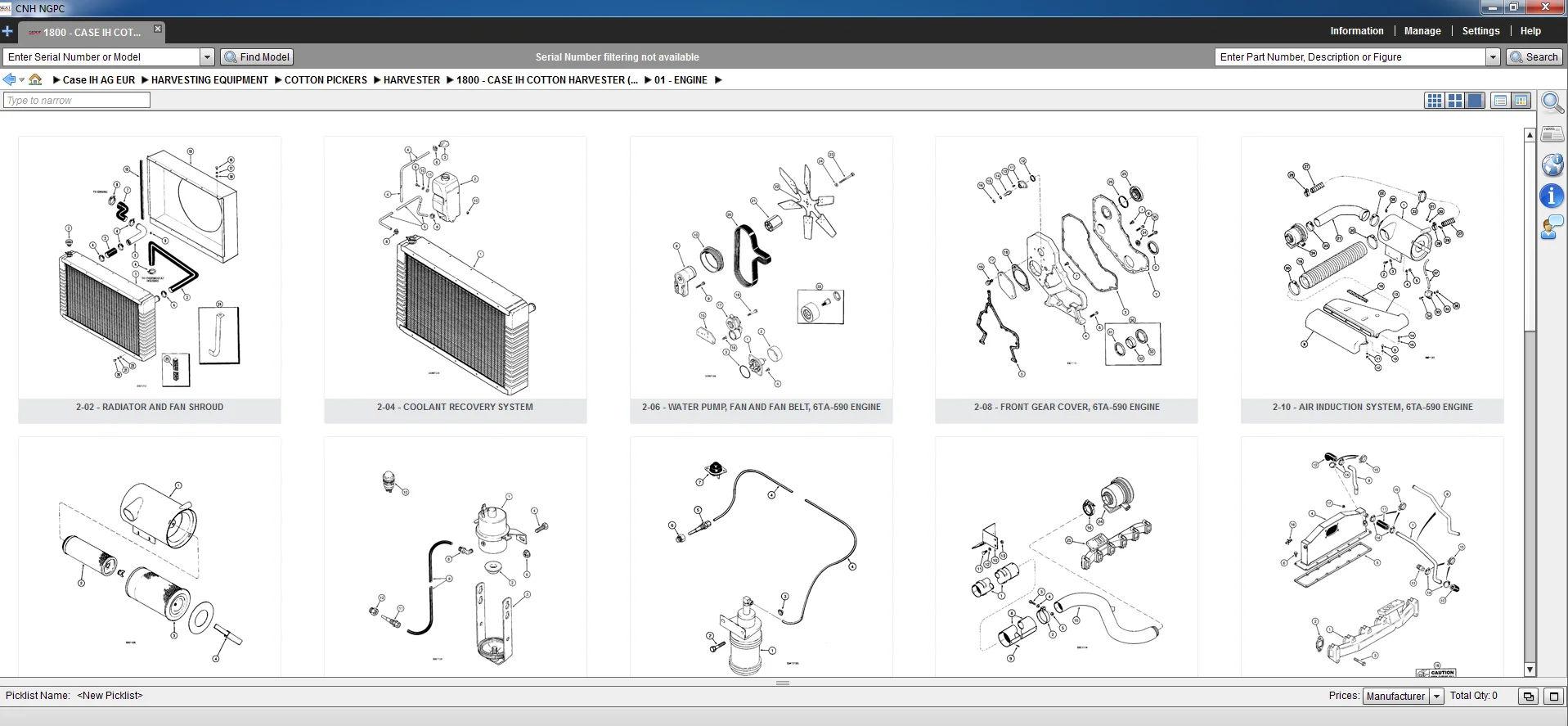Open the globe information icon
Image resolution: width=1568 pixels, height=726 pixels.
click(x=1552, y=165)
